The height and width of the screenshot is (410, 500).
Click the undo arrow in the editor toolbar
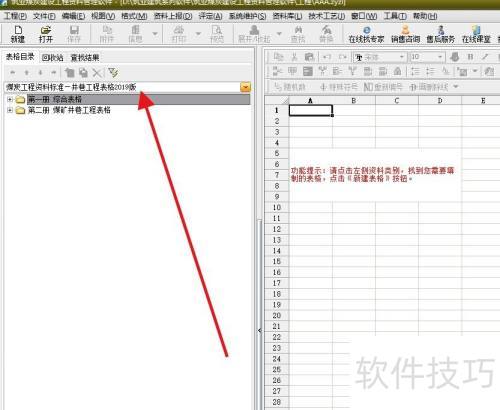(x=327, y=57)
